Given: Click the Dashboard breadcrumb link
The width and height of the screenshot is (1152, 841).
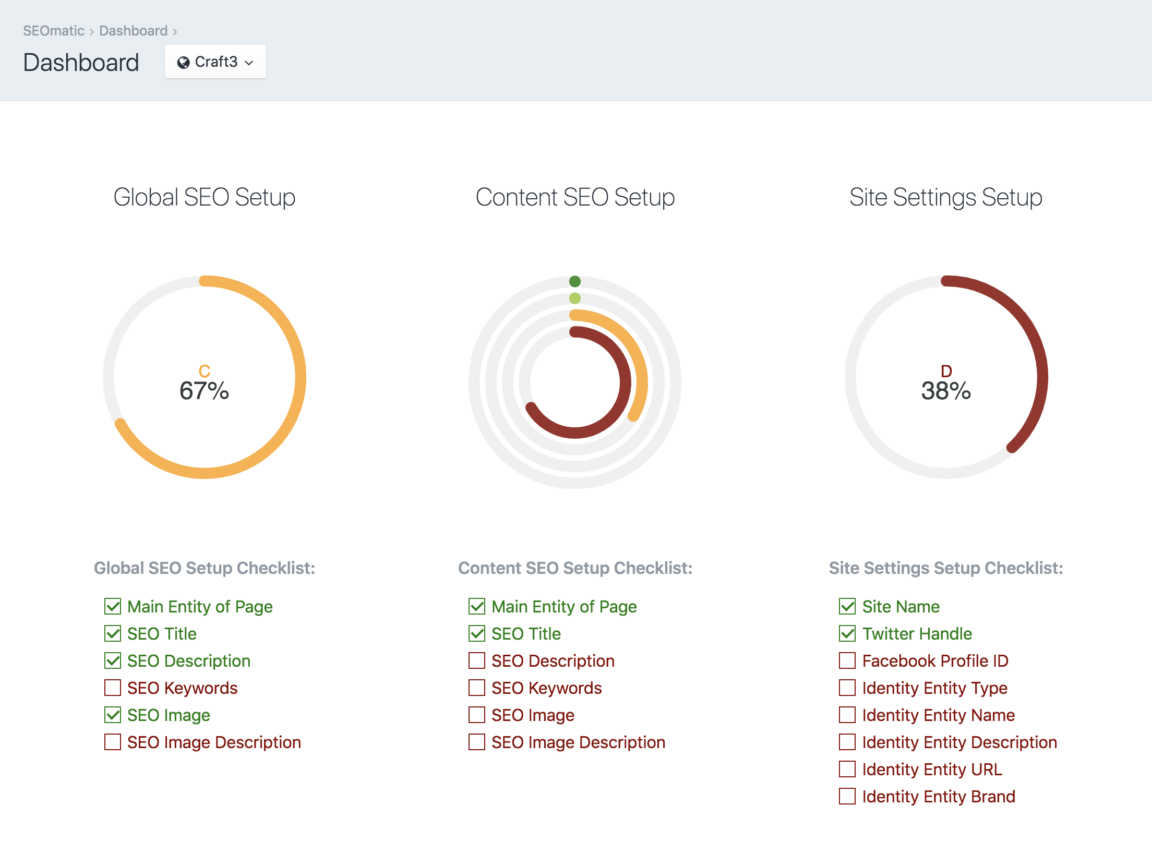Looking at the screenshot, I should pyautogui.click(x=133, y=30).
